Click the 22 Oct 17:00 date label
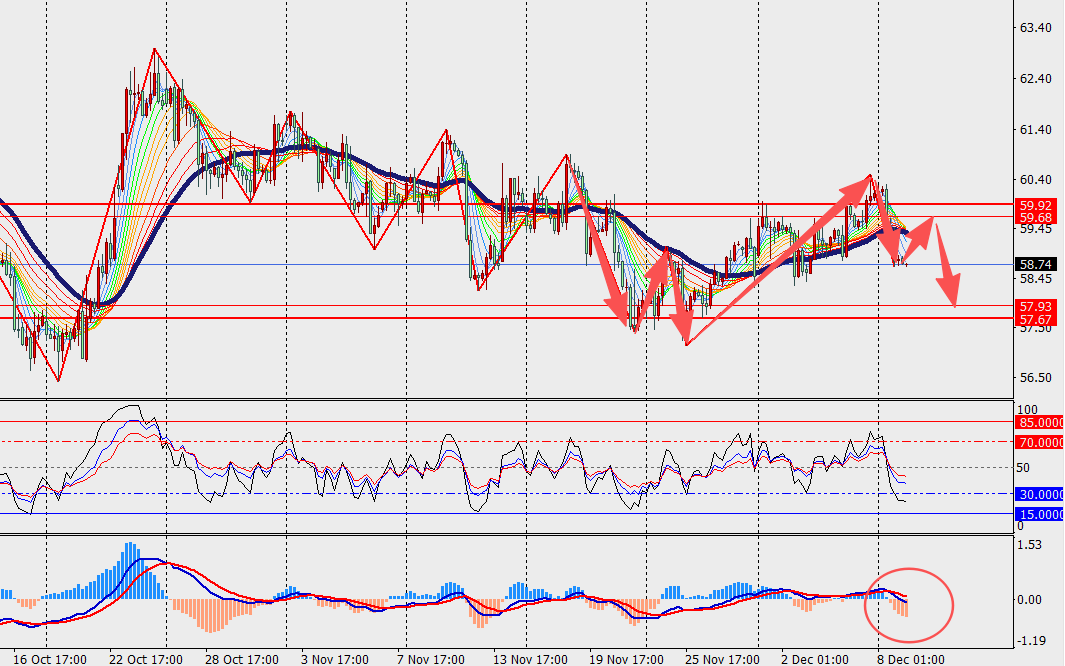 [147, 659]
